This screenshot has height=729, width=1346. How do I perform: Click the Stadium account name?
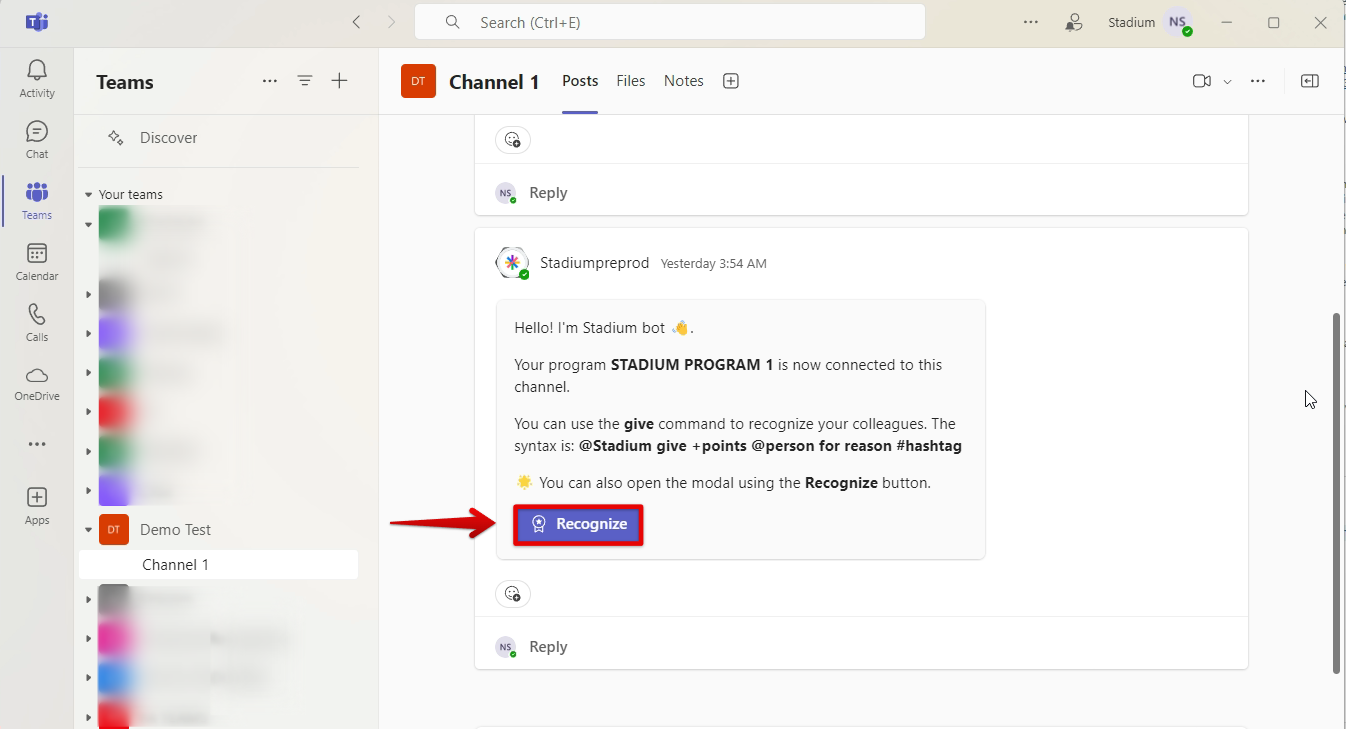[x=1131, y=22]
